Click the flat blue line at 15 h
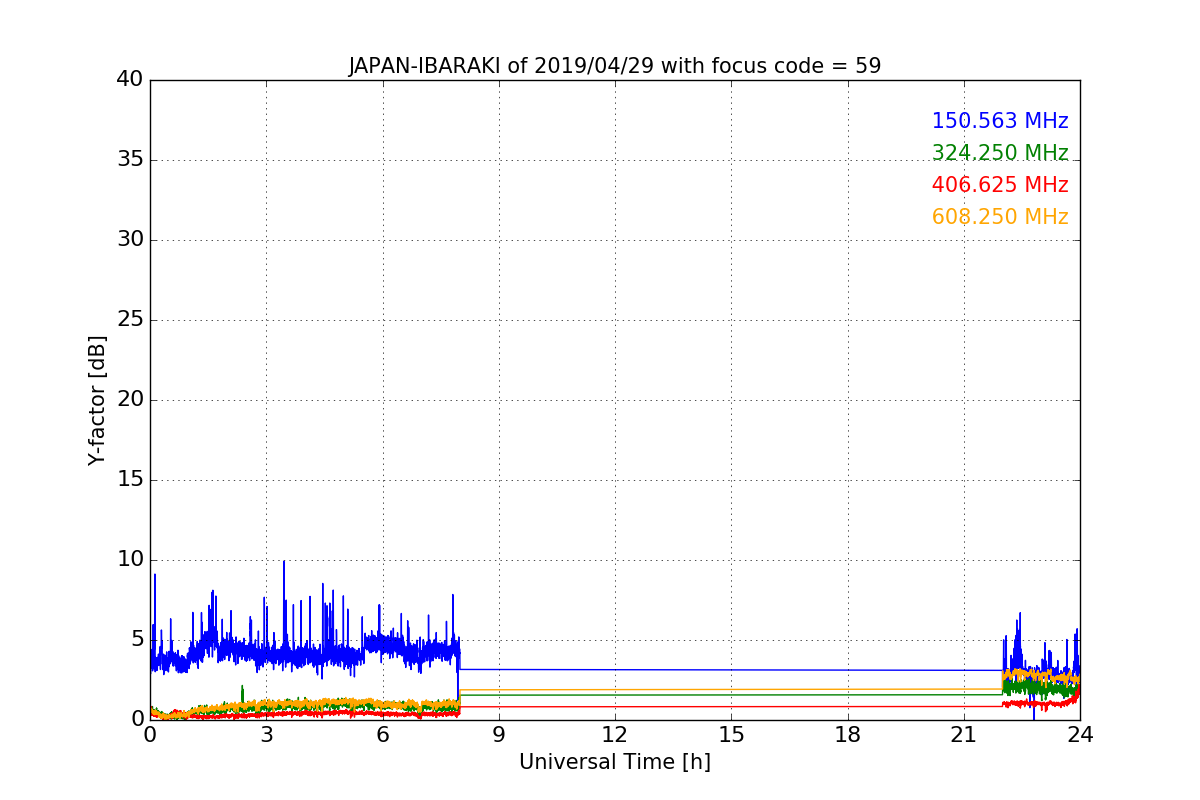 coord(731,670)
